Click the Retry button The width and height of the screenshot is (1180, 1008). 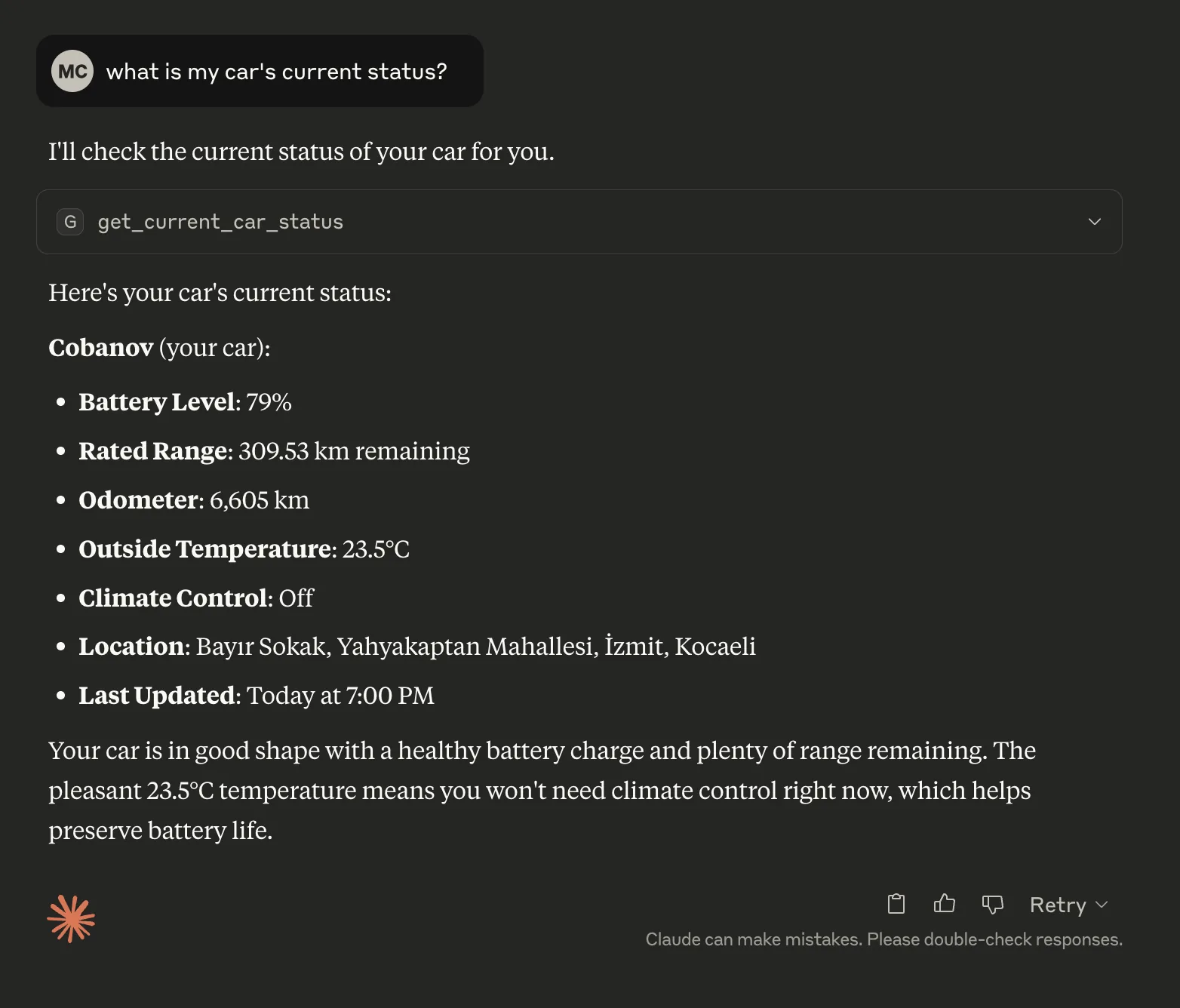1058,905
